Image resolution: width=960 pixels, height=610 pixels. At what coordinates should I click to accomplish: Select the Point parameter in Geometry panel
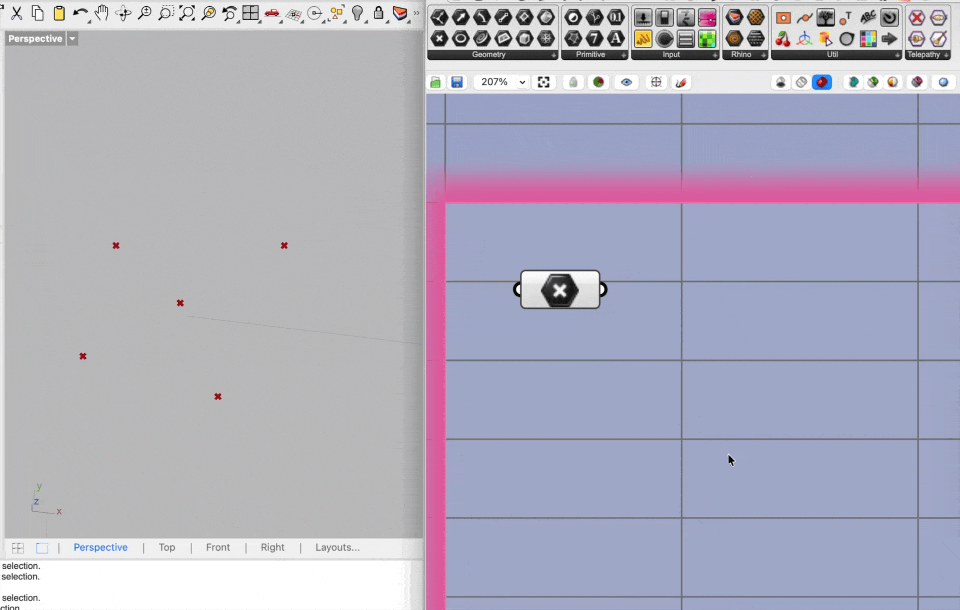(439, 39)
